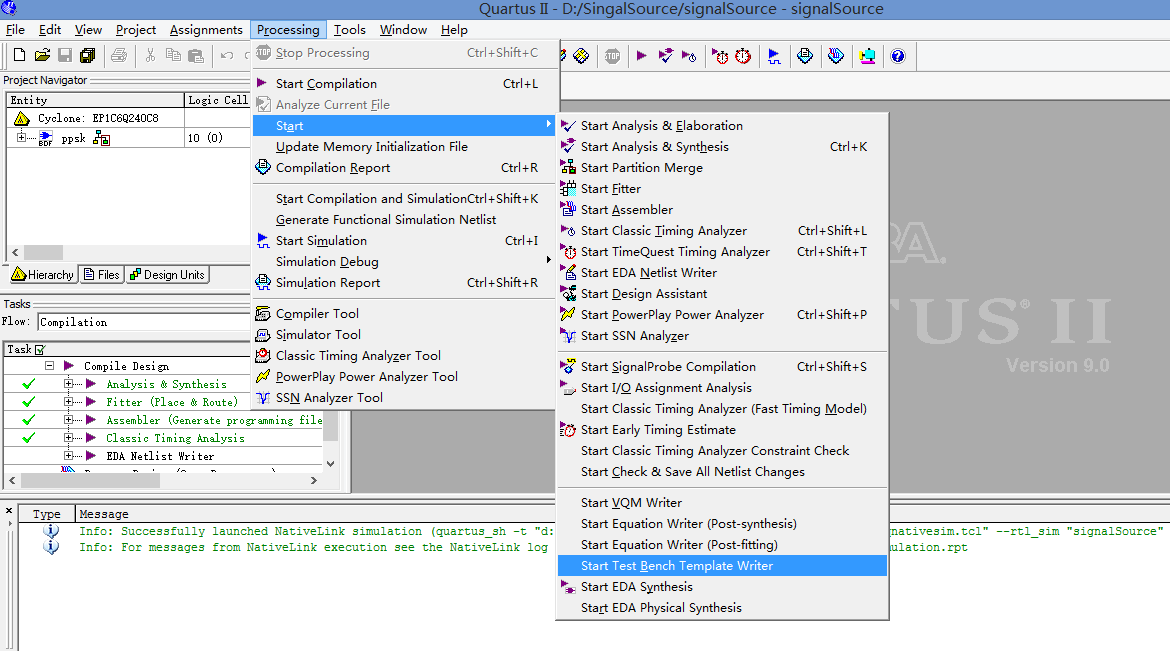This screenshot has width=1170, height=651.
Task: Expand the EDA Netlist Writer task node
Action: [69, 455]
